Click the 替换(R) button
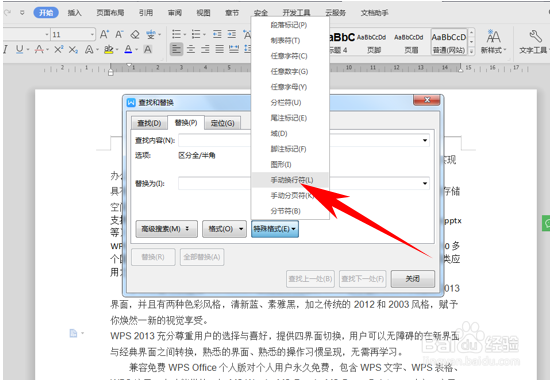Image resolution: width=550 pixels, height=380 pixels. click(x=153, y=257)
